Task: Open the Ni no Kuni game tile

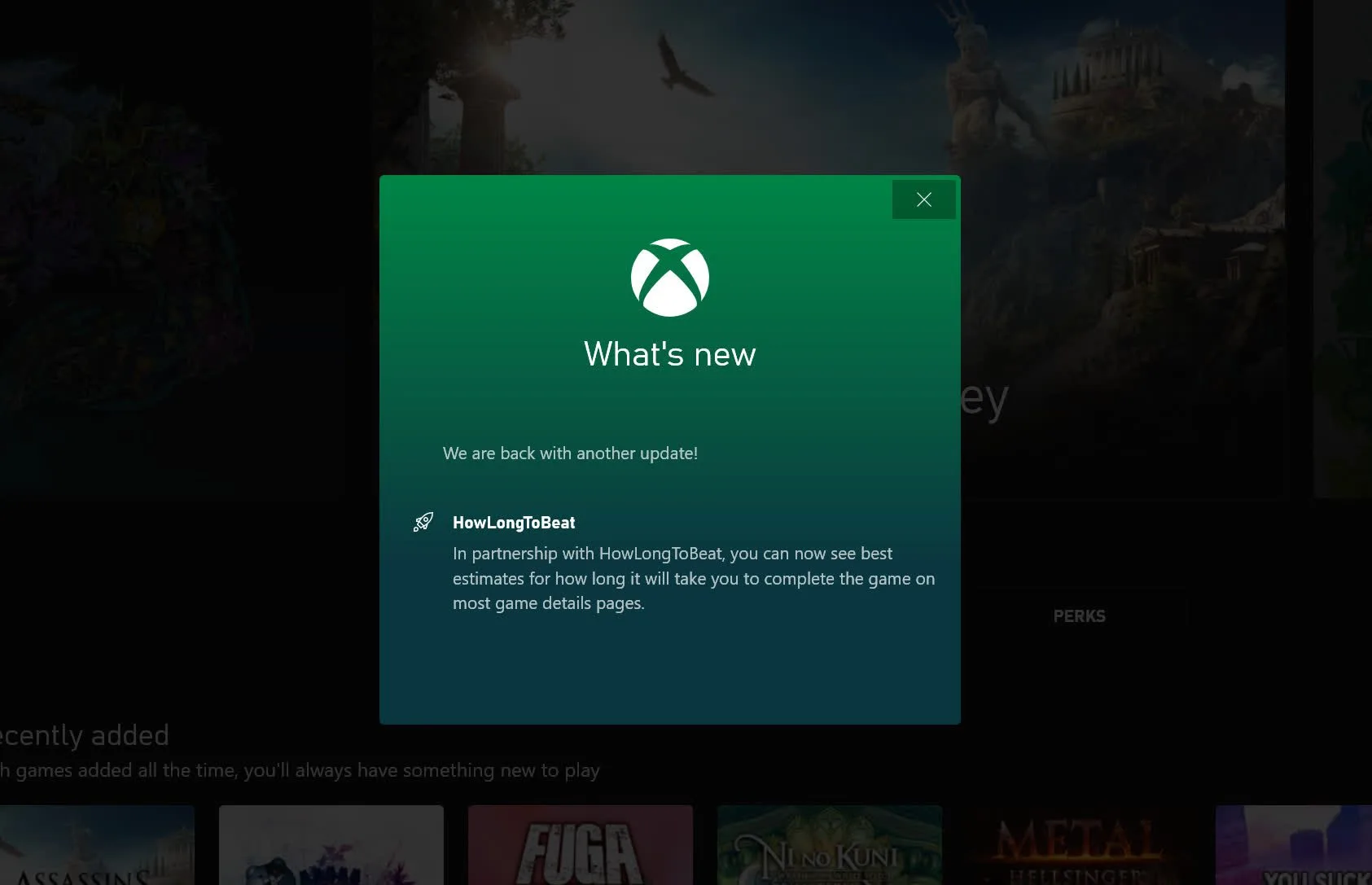Action: click(x=829, y=845)
